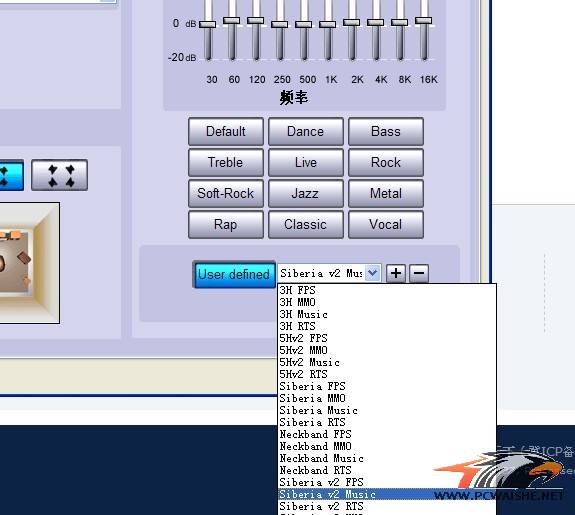575x515 pixels.
Task: Select 3H FPS from the list
Action: tap(387, 290)
